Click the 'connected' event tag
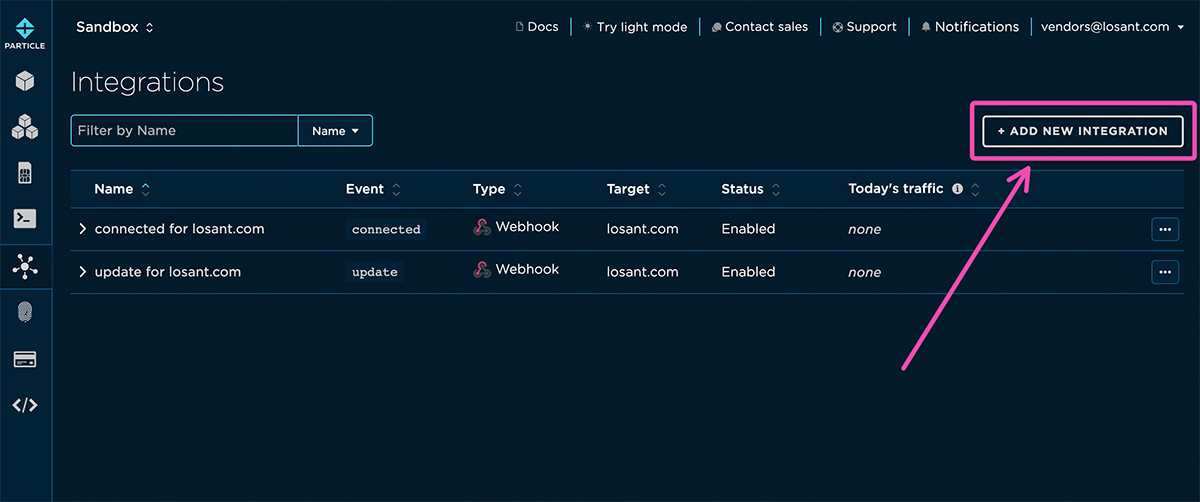 [x=386, y=229]
